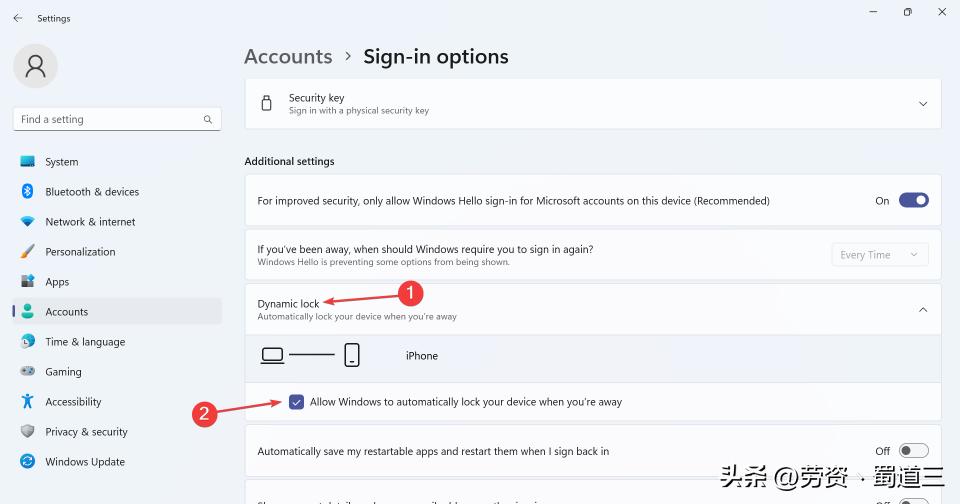Click the Network wifi icon in the sidebar
Screen dimensions: 960x504
(x=28, y=222)
